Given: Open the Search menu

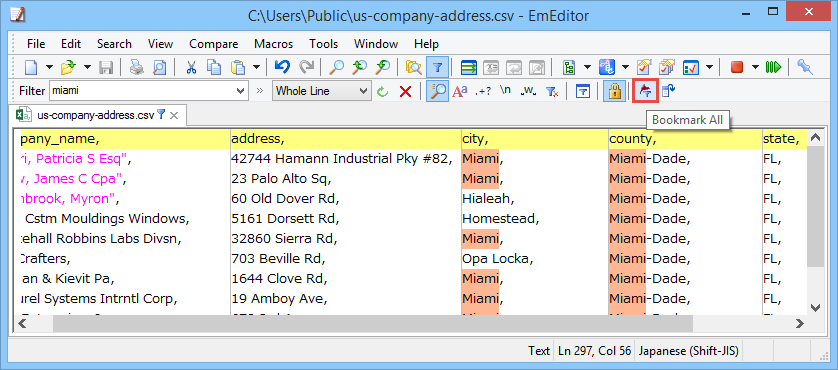Looking at the screenshot, I should [114, 44].
